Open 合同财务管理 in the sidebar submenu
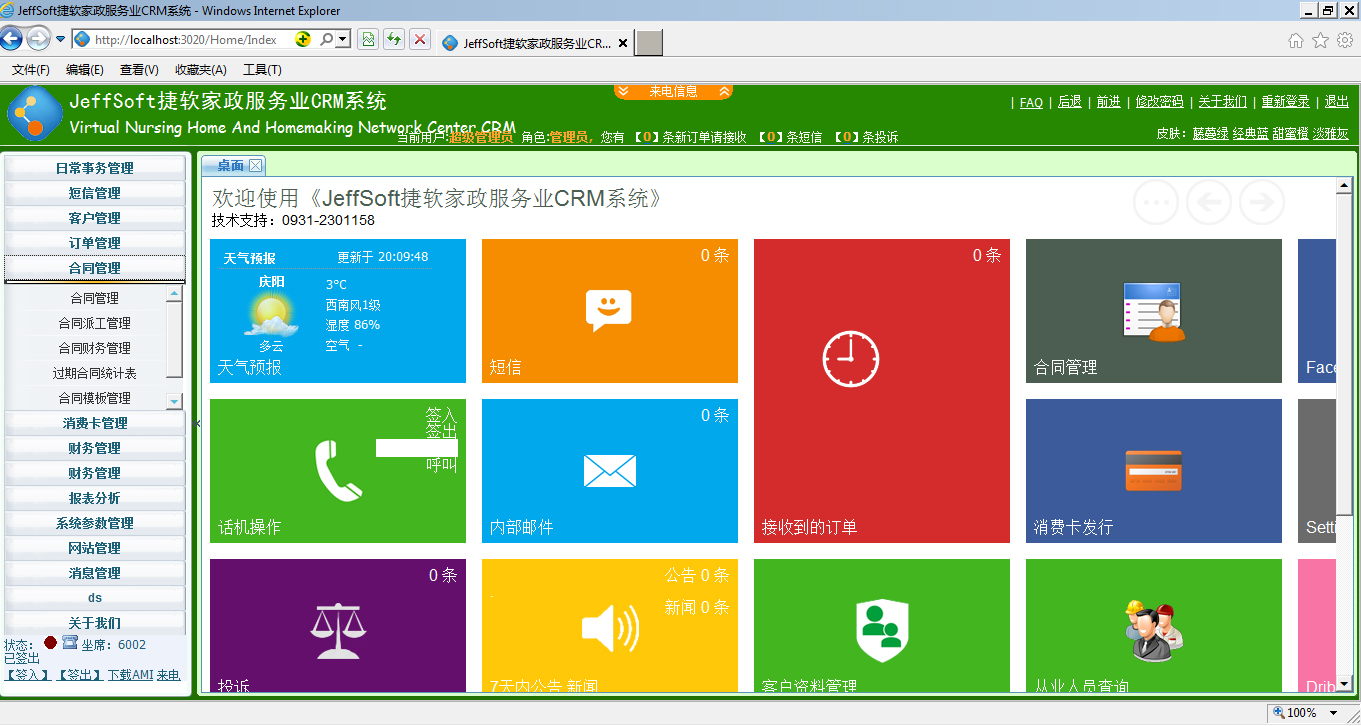 [95, 348]
